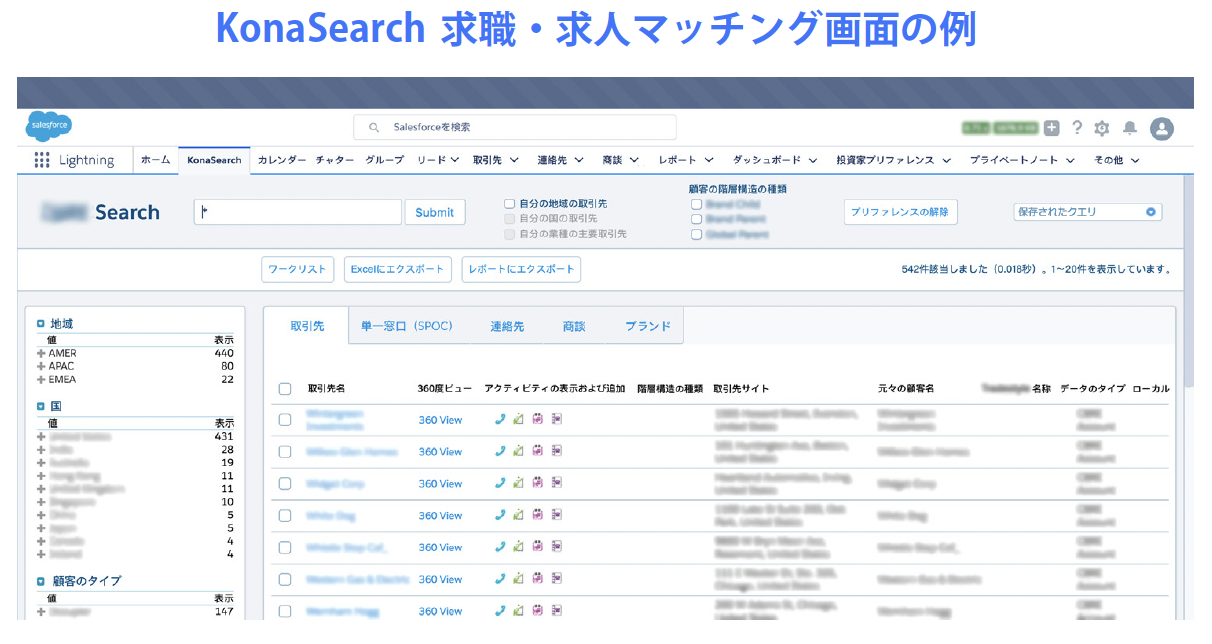Open the setup gear icon
The image size is (1212, 644).
point(1102,128)
